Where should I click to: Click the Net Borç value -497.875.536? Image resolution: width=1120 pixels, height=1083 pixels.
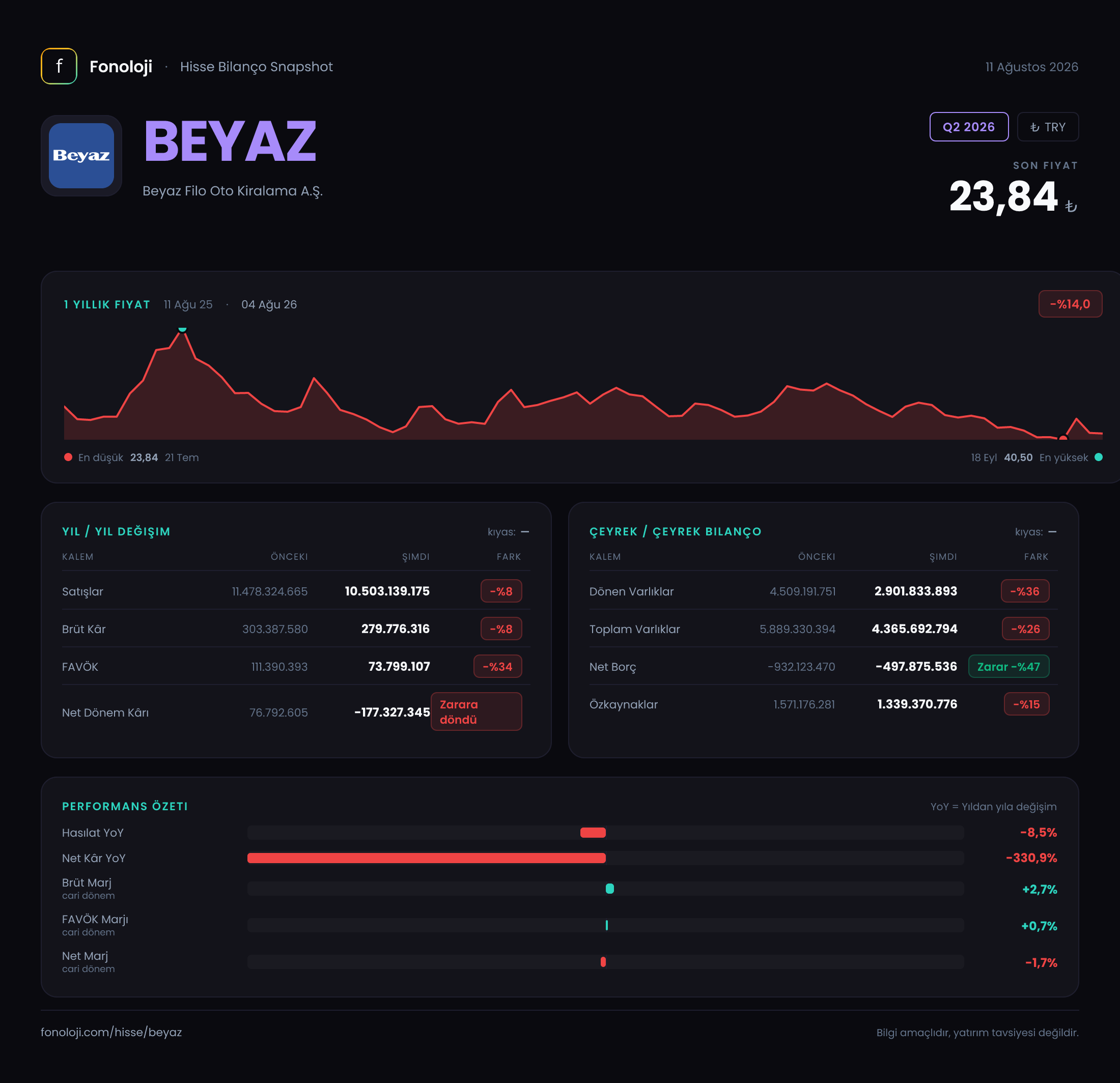(x=916, y=667)
